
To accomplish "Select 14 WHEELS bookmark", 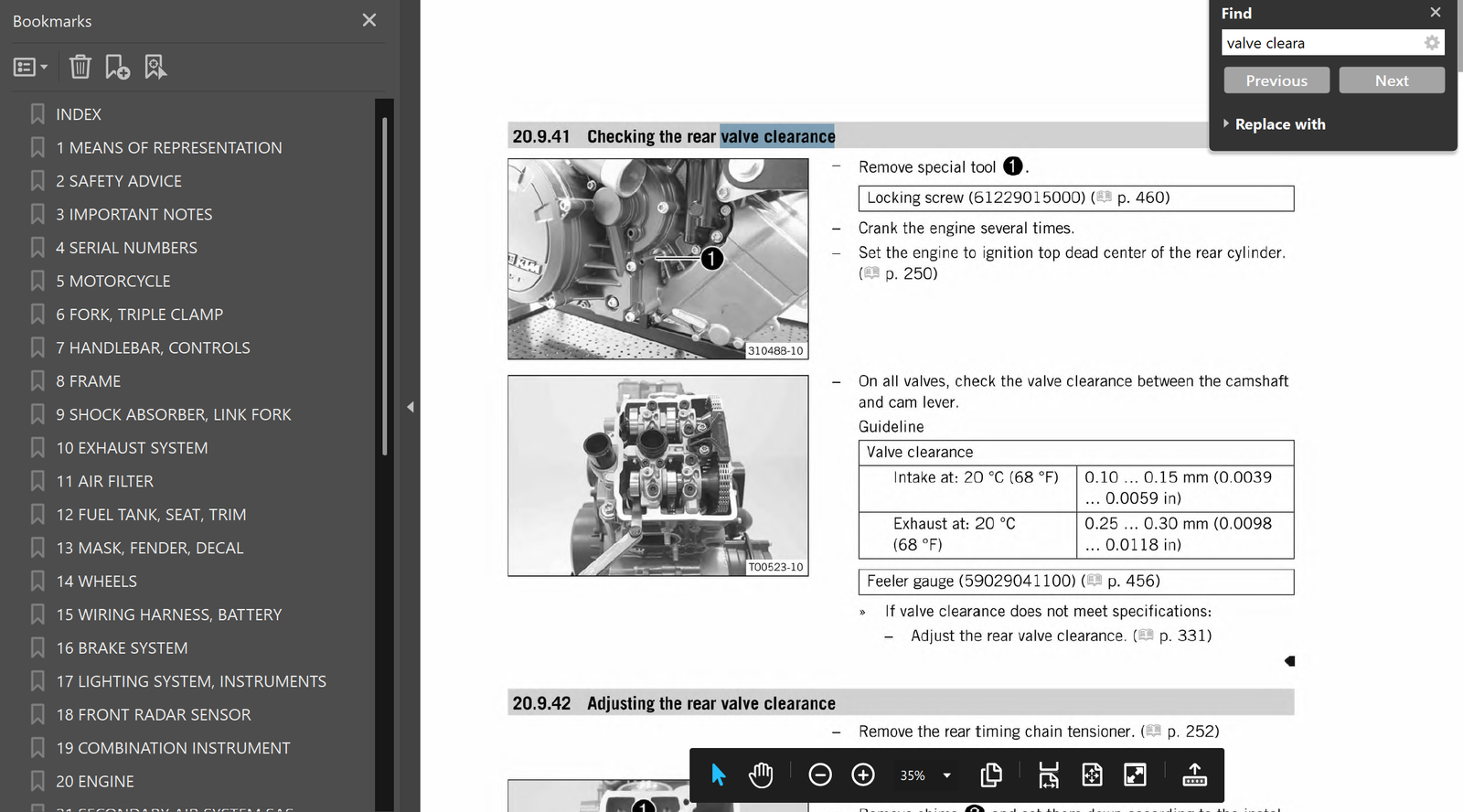I will click(x=97, y=582).
